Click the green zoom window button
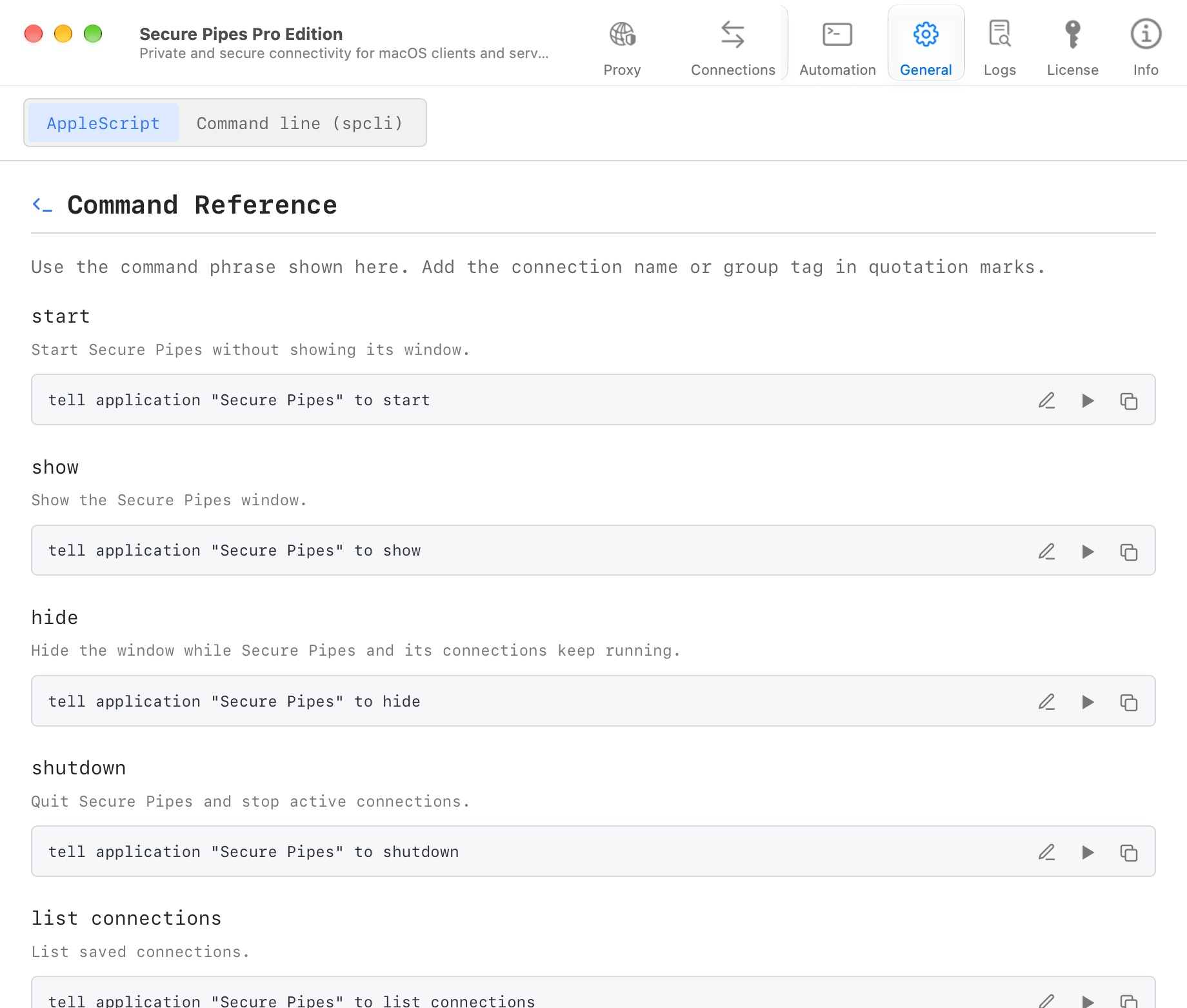The width and height of the screenshot is (1187, 1008). click(93, 34)
